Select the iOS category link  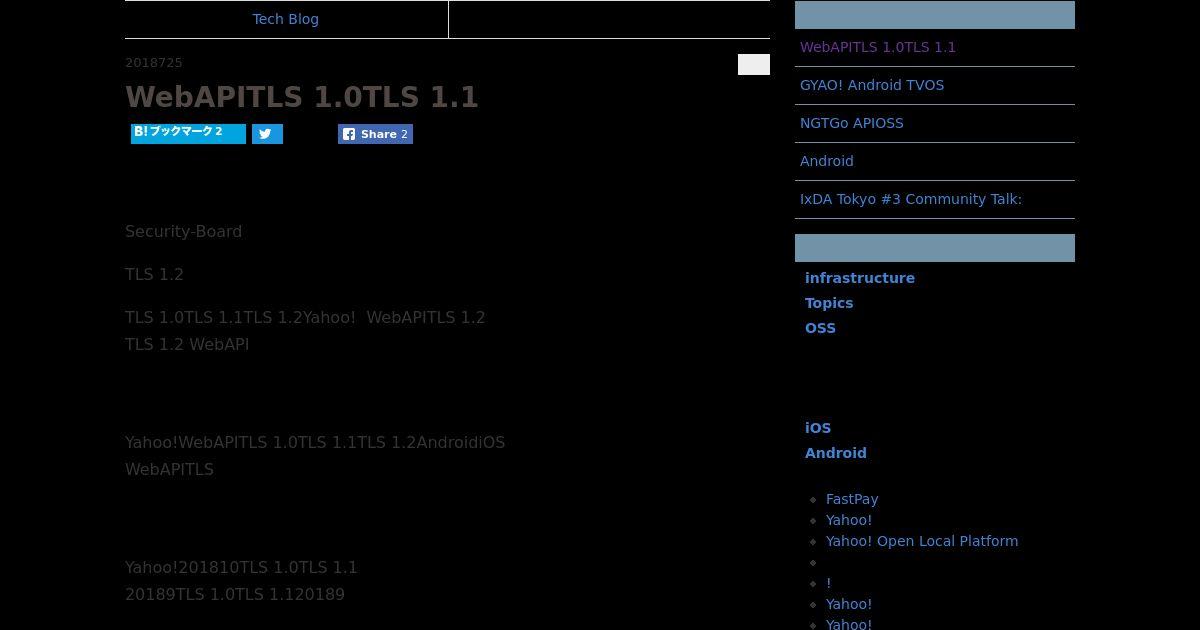pyautogui.click(x=818, y=428)
